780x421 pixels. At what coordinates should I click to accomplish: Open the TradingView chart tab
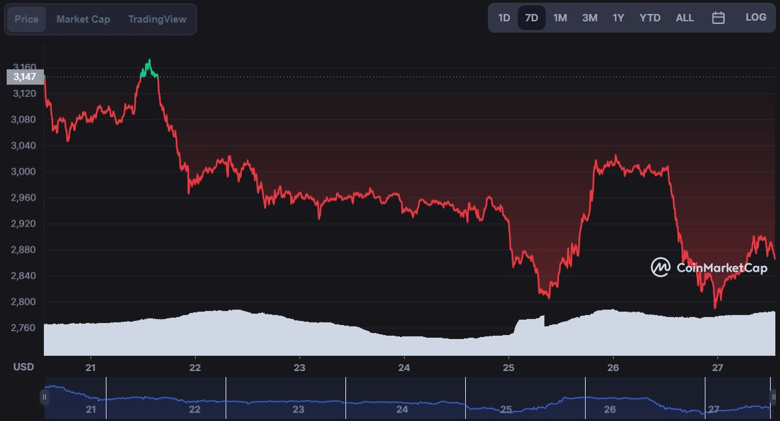(157, 19)
